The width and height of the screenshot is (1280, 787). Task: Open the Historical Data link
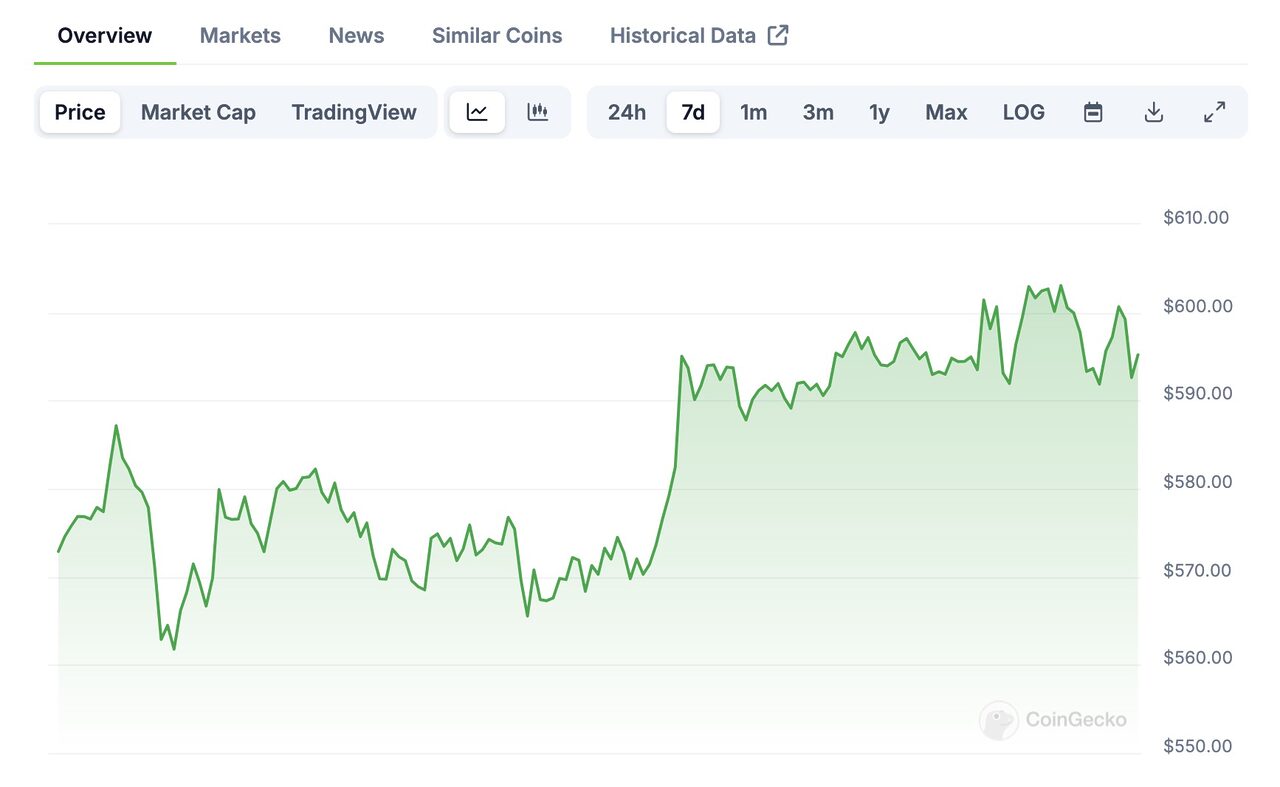[x=683, y=35]
